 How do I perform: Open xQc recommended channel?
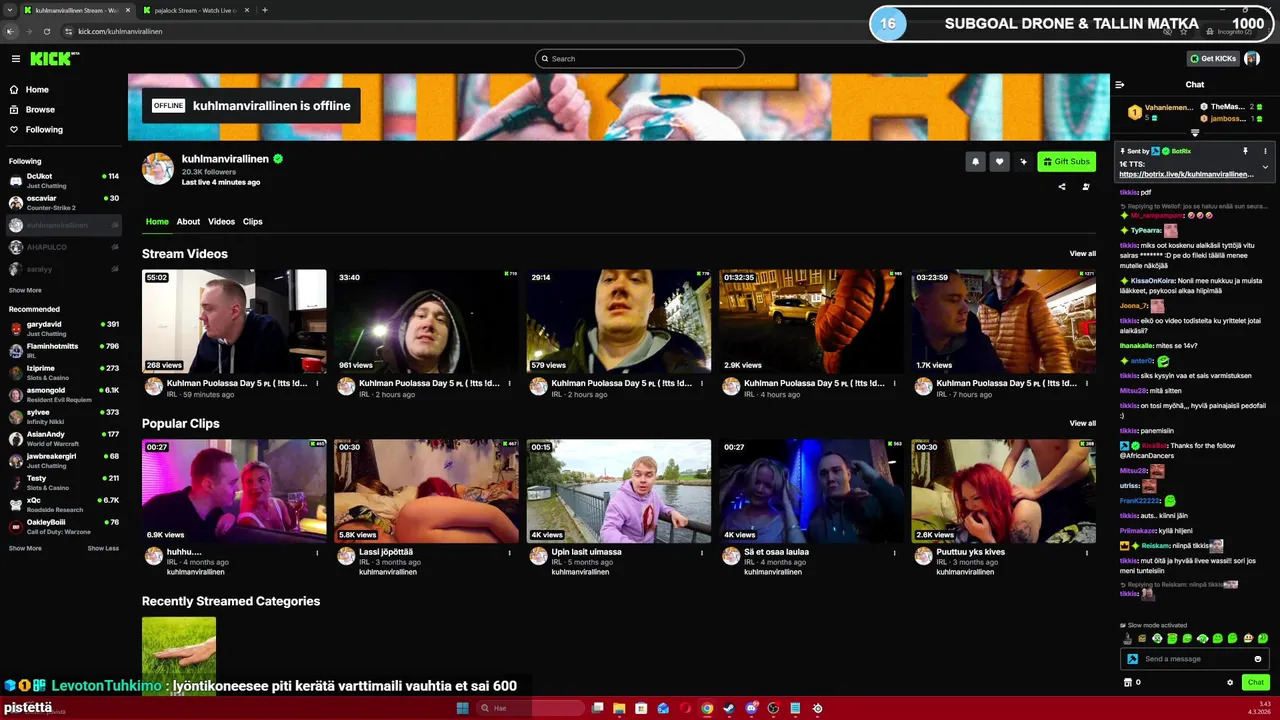coord(64,504)
